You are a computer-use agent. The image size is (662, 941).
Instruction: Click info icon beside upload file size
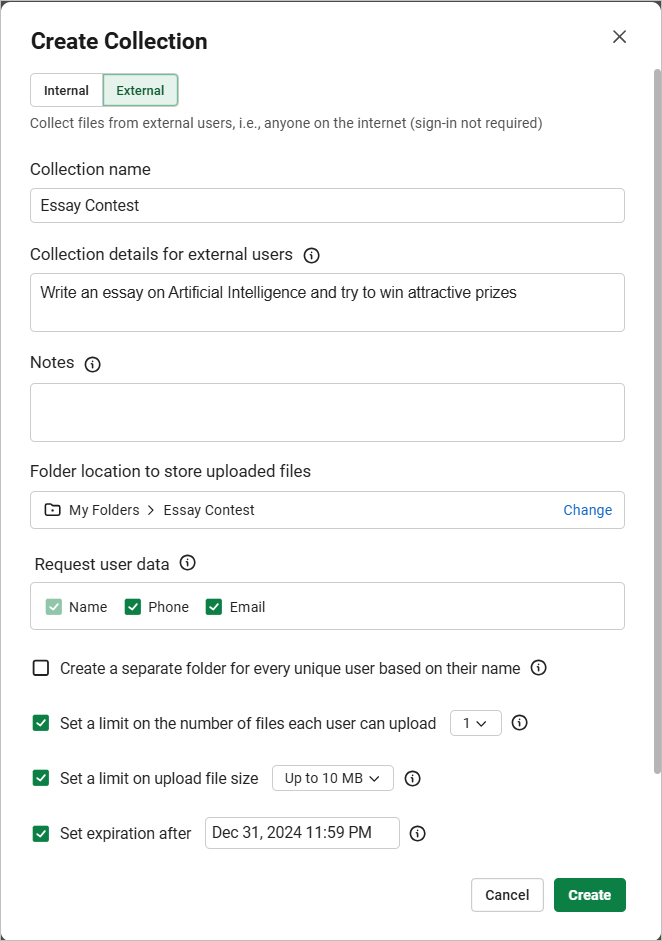(412, 778)
